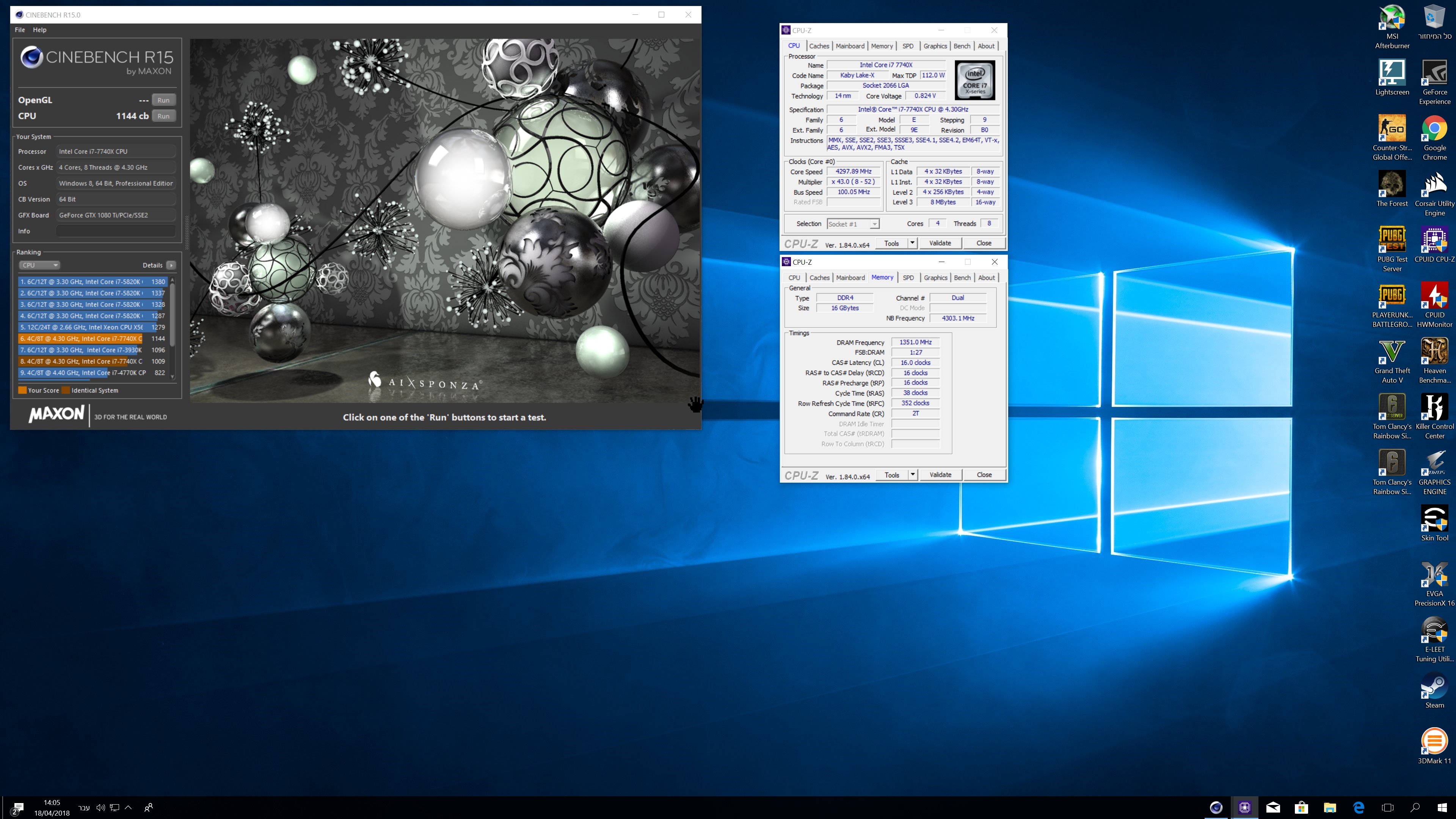1456x819 pixels.
Task: Click Cinebench icon in taskbar
Action: (x=1216, y=807)
